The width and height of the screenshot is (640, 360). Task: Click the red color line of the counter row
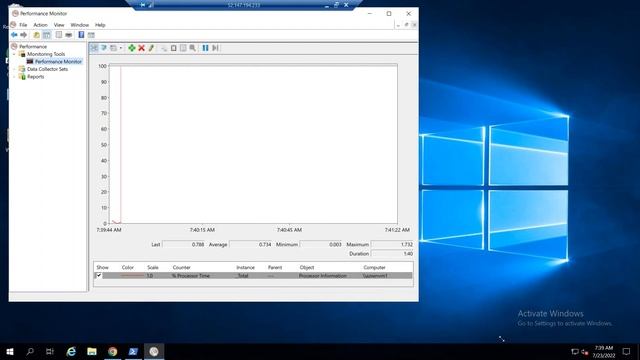tap(132, 276)
